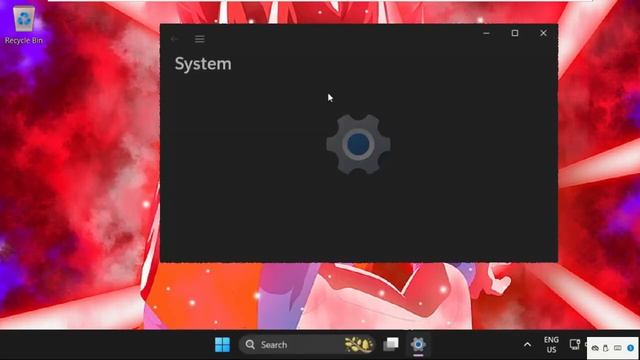
Task: Select the Settings gear taskbar icon
Action: tap(418, 344)
